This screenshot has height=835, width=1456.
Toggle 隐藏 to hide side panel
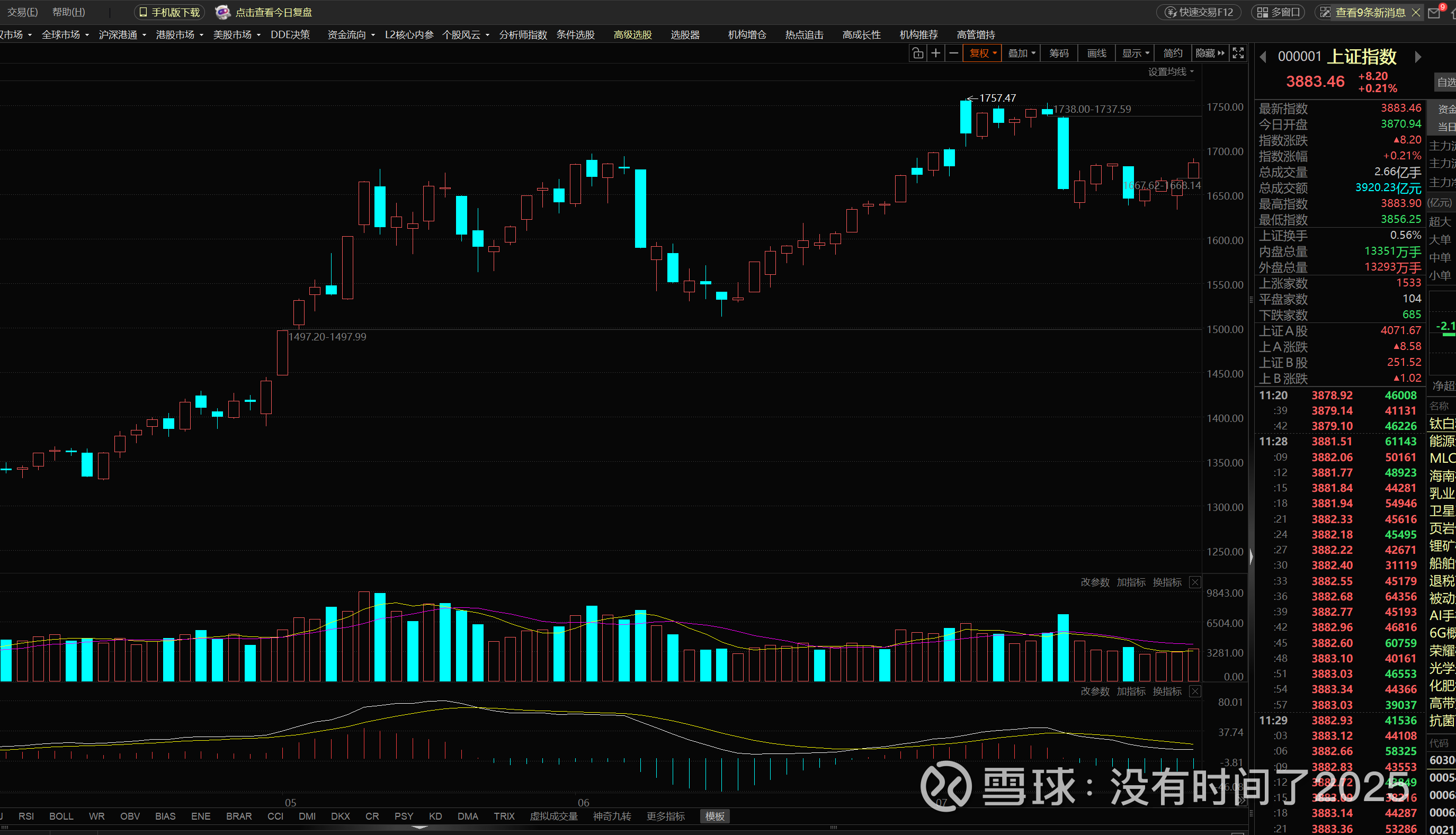(1209, 53)
